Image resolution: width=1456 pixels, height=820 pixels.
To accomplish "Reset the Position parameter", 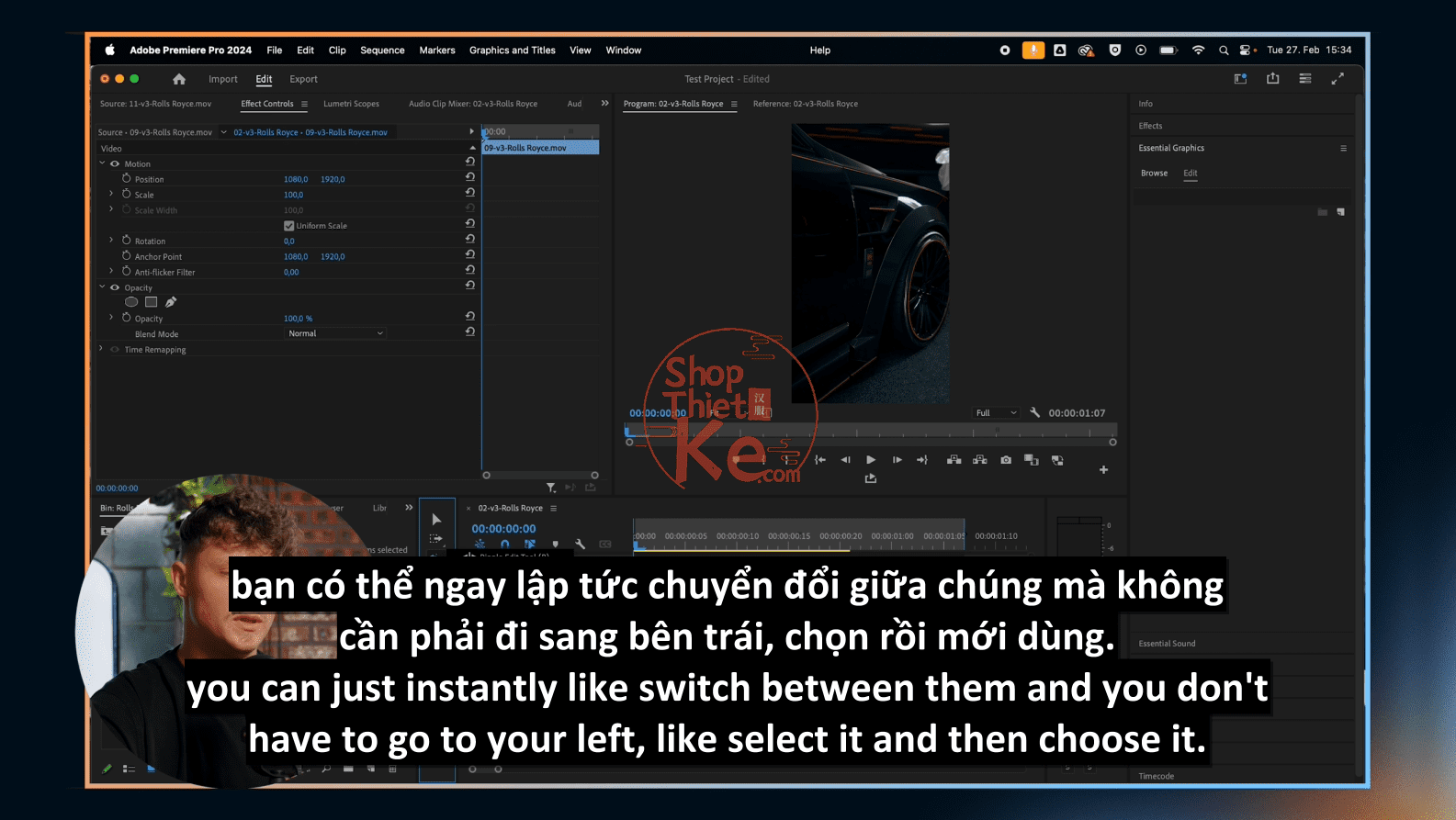I will tap(470, 177).
